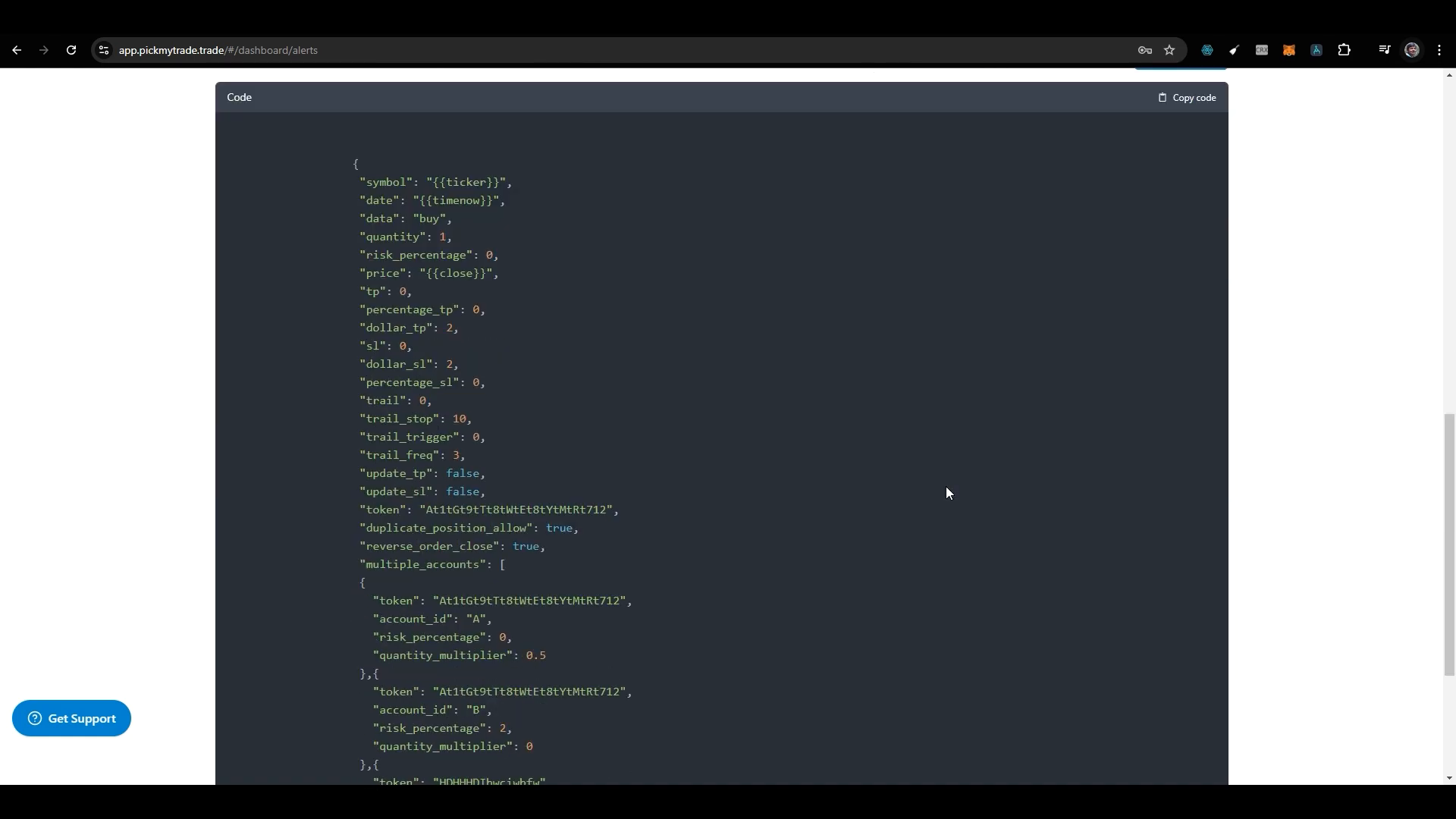Click the "dollar_tp": 2 line
Image resolution: width=1456 pixels, height=819 pixels.
coord(409,328)
